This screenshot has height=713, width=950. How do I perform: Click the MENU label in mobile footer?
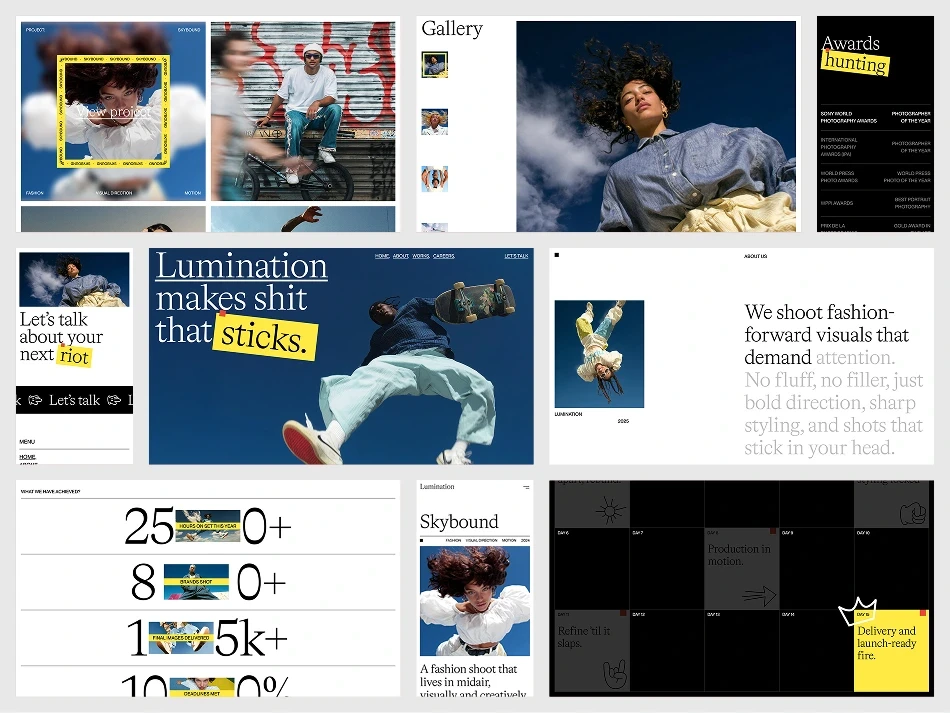[x=27, y=442]
